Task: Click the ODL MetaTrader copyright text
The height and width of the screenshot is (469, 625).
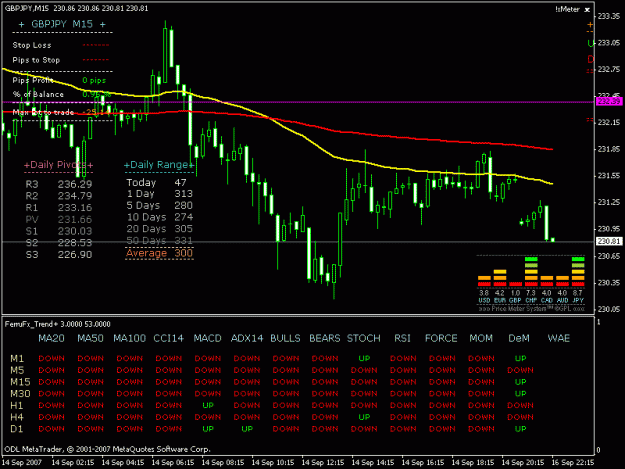Action: [x=107, y=449]
